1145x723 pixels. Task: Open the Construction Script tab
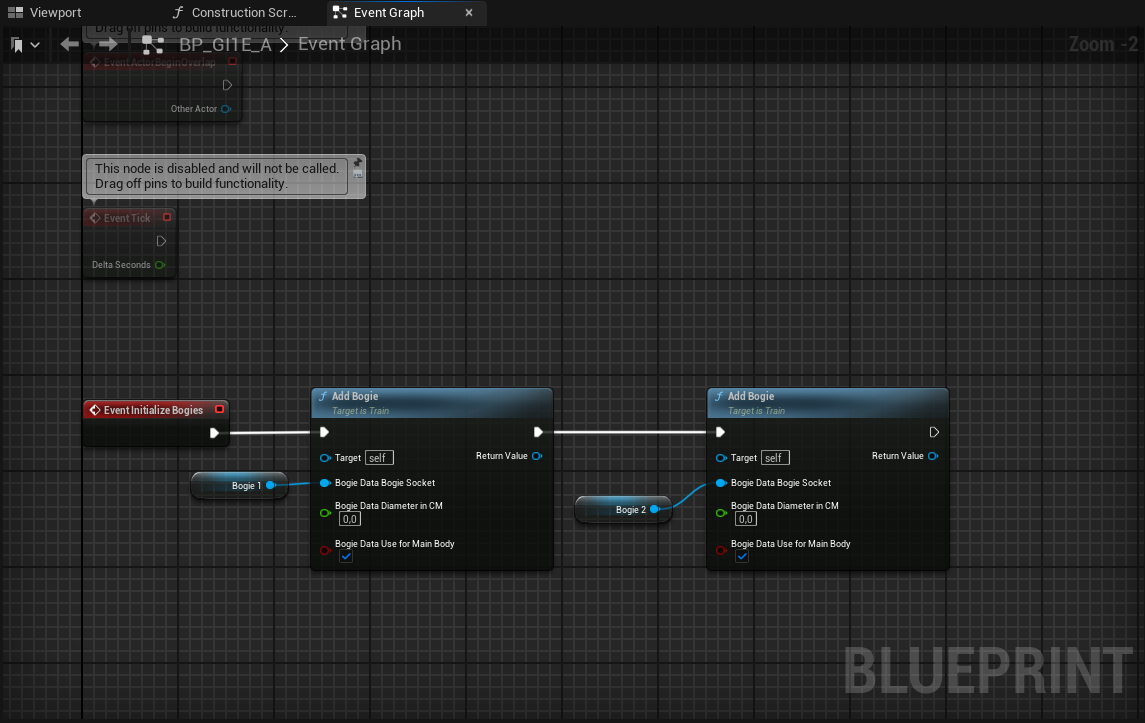(241, 13)
